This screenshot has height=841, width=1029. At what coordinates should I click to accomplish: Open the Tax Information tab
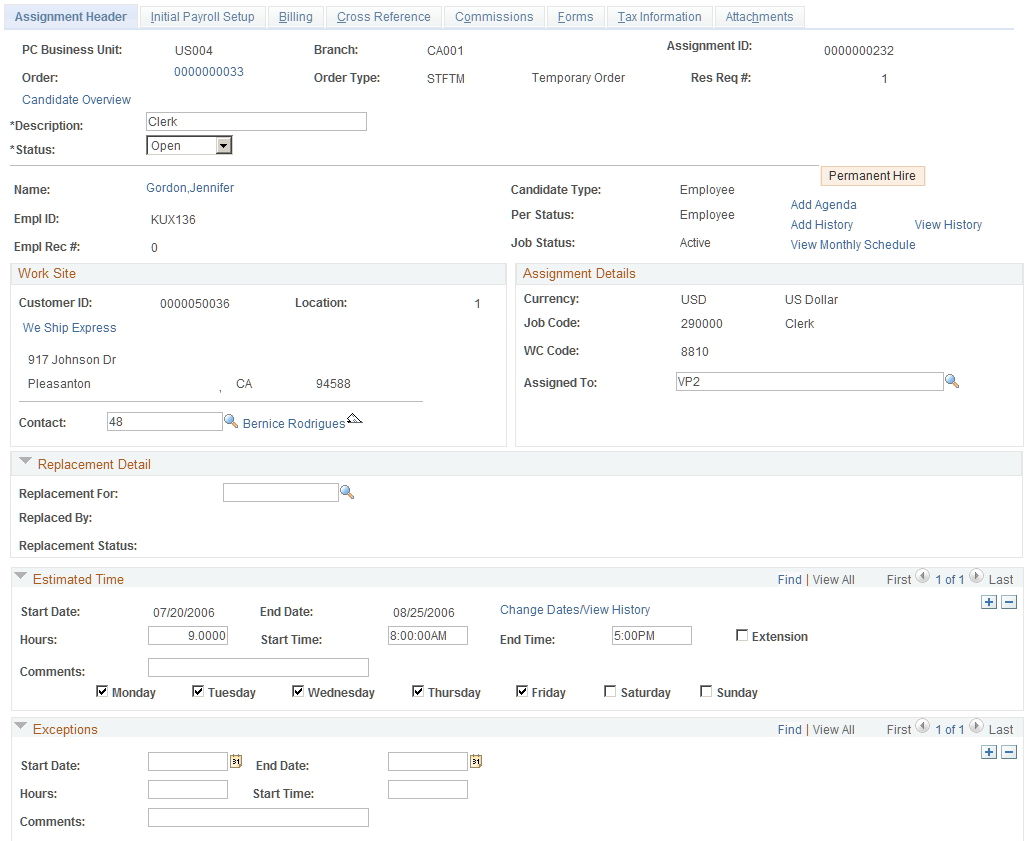(x=660, y=17)
